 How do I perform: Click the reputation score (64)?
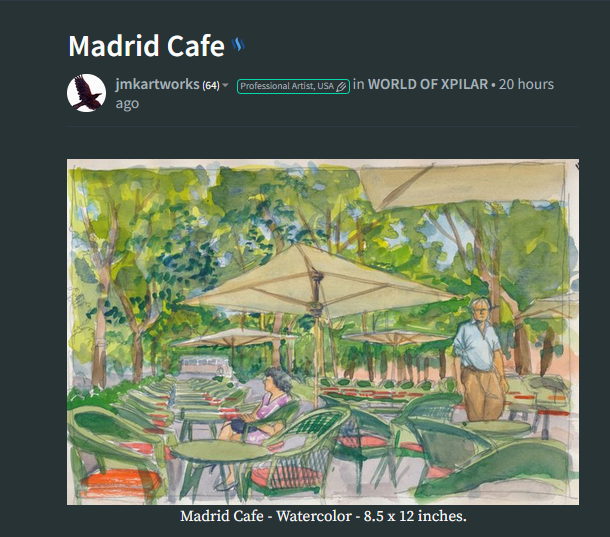211,85
